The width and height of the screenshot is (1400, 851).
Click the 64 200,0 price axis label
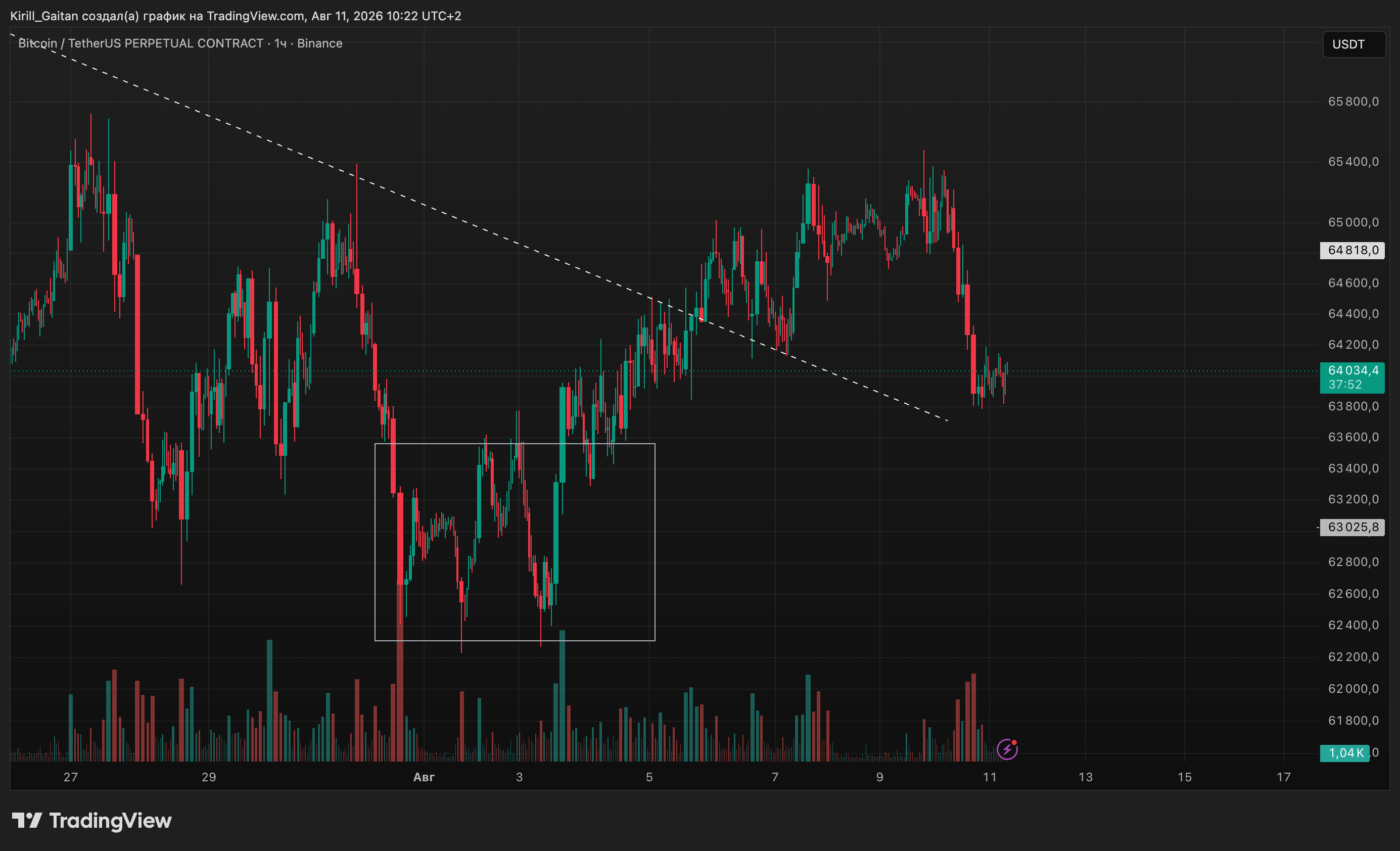point(1353,344)
